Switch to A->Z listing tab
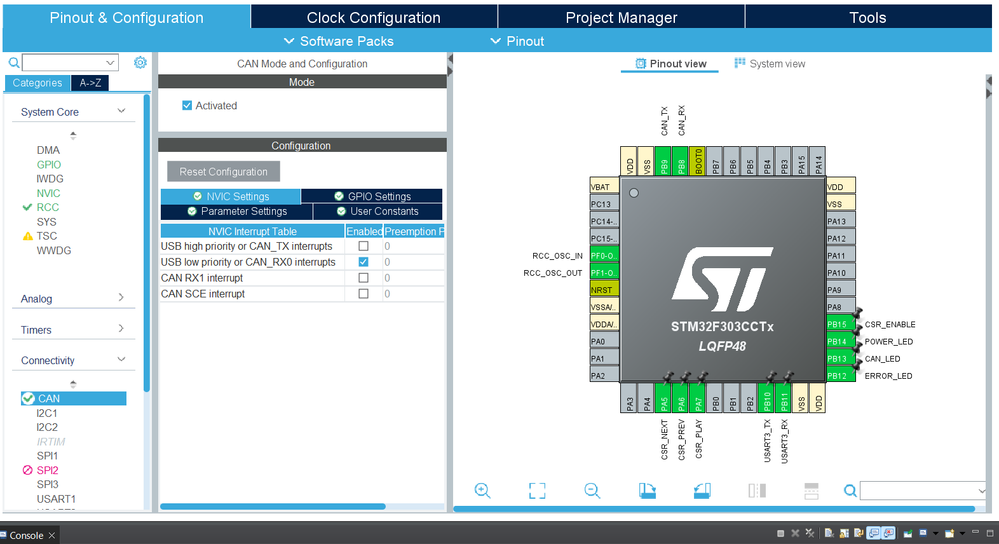This screenshot has height=544, width=999. tap(90, 83)
